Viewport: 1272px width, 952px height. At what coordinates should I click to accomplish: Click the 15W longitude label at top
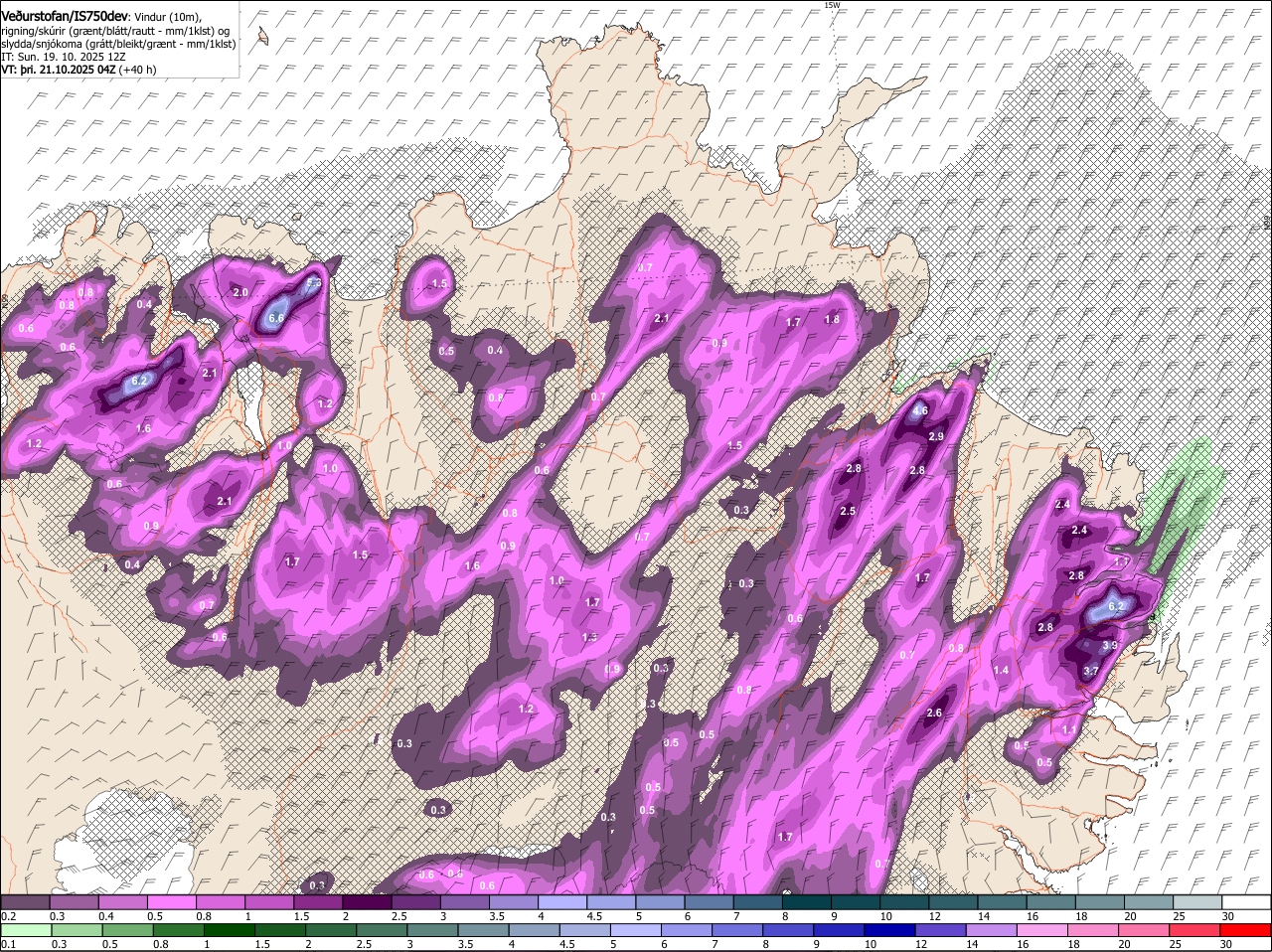(832, 5)
